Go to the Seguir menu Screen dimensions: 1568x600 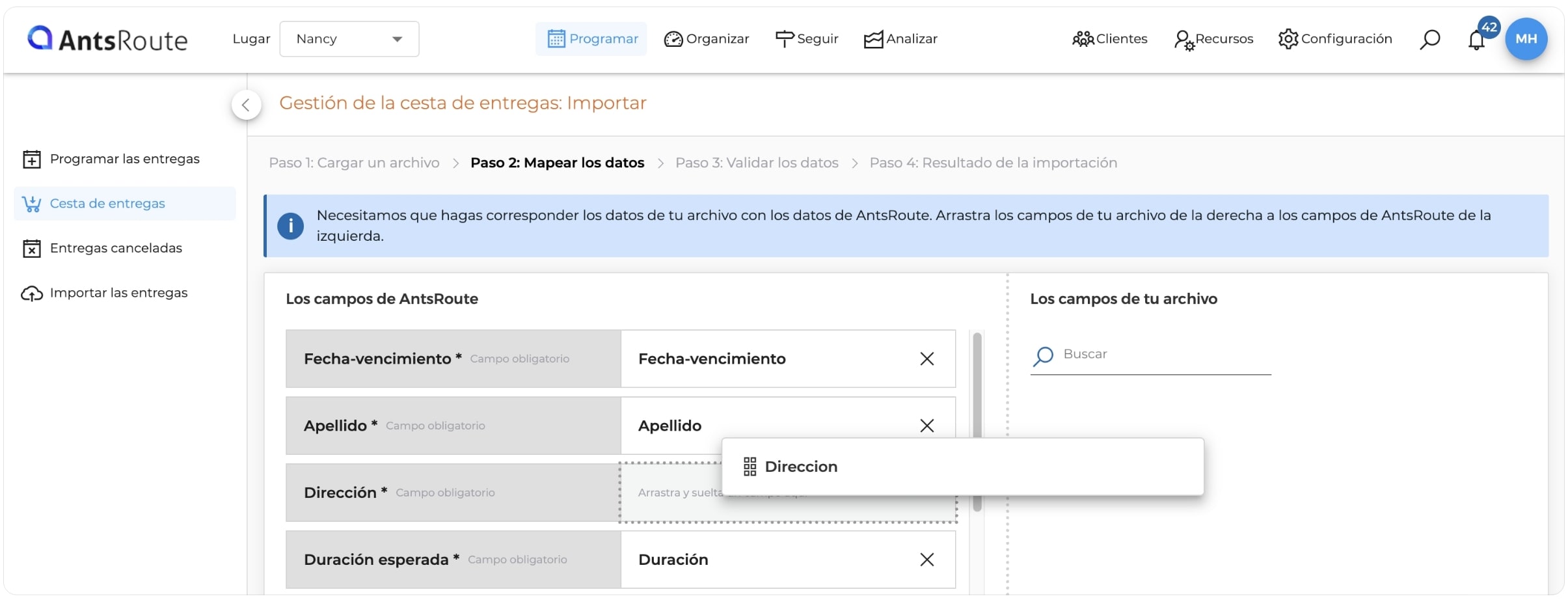click(x=807, y=39)
